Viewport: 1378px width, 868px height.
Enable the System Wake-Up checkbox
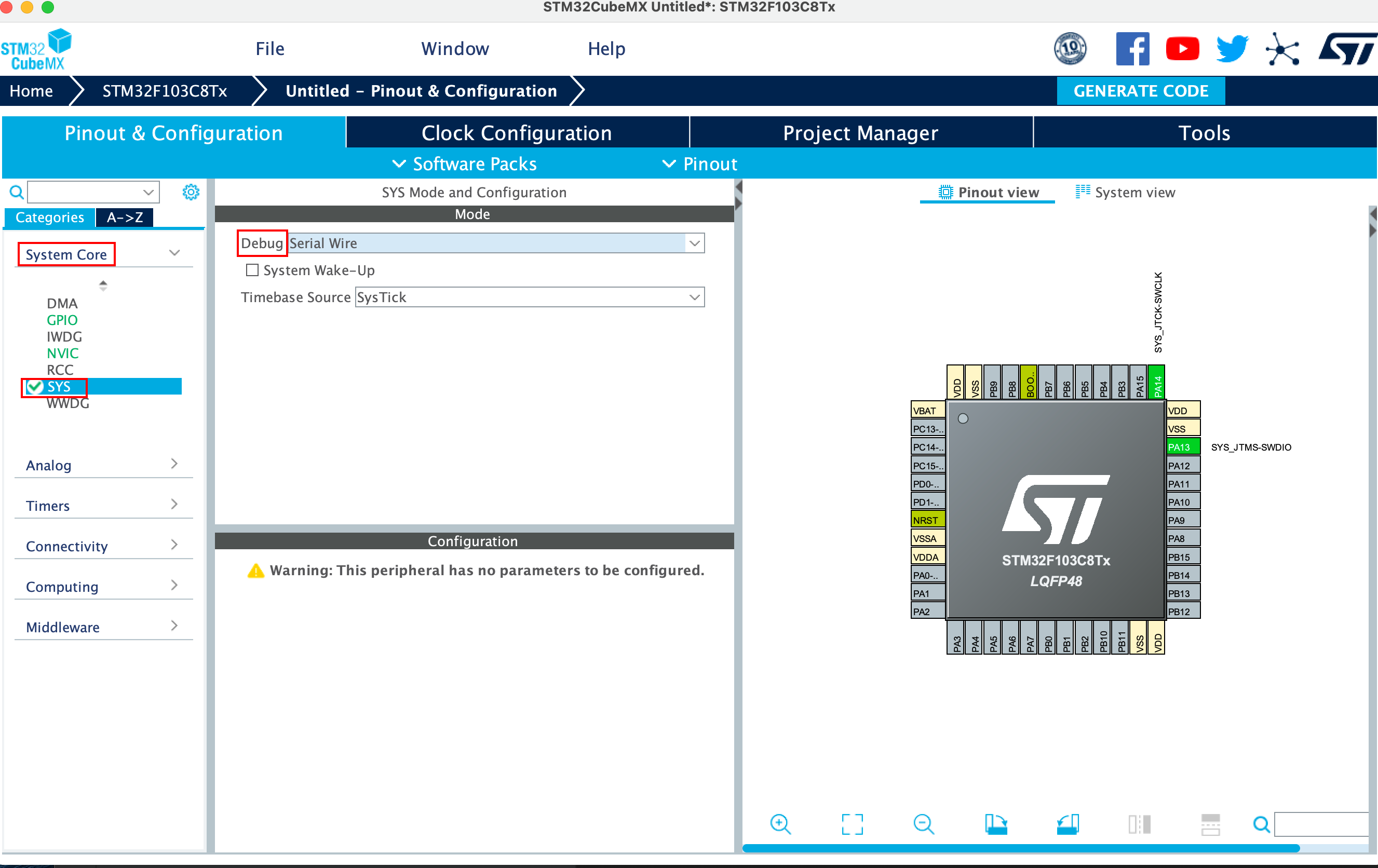[252, 270]
